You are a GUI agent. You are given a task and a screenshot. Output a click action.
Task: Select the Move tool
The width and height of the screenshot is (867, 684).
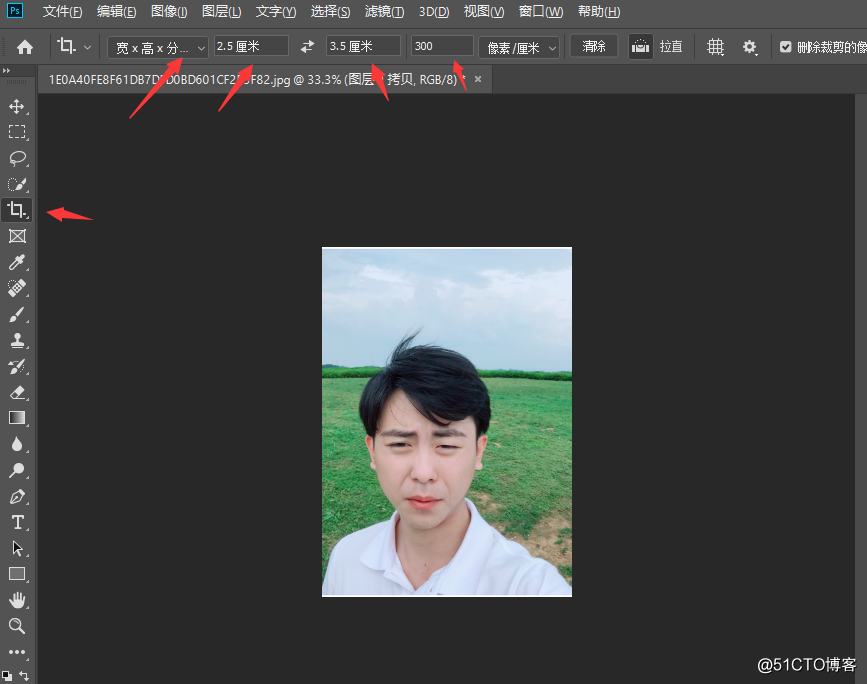tap(17, 106)
